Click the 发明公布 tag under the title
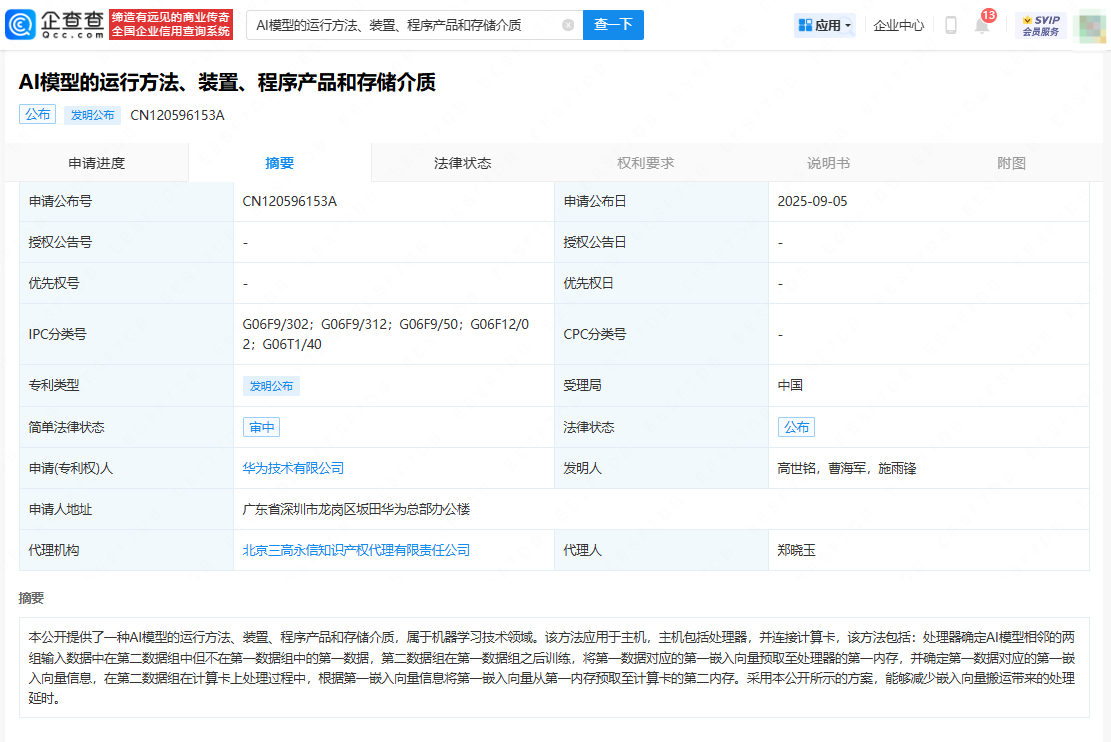Image resolution: width=1111 pixels, height=742 pixels. click(92, 115)
